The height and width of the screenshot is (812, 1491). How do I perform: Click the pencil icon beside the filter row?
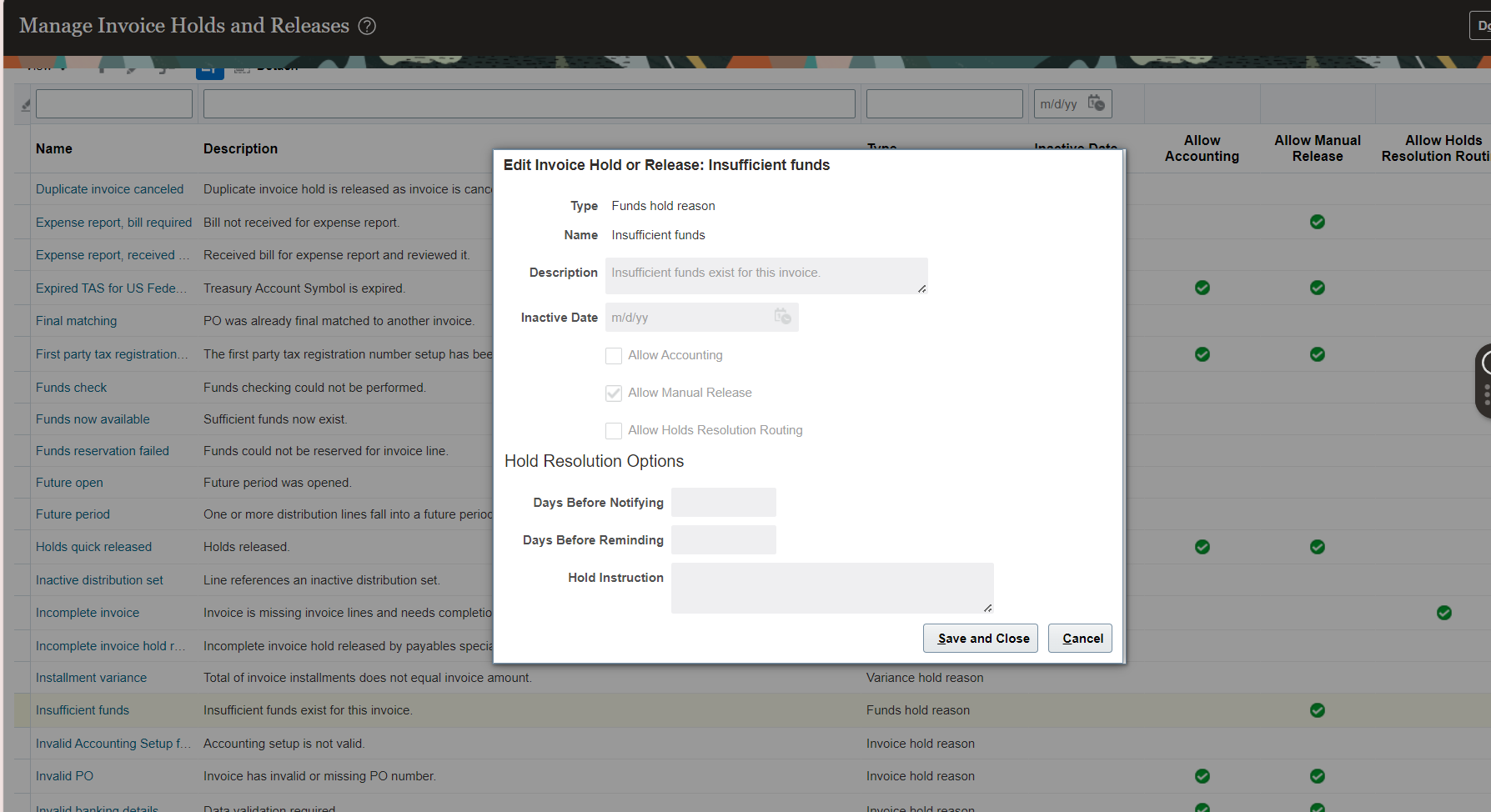pos(25,106)
